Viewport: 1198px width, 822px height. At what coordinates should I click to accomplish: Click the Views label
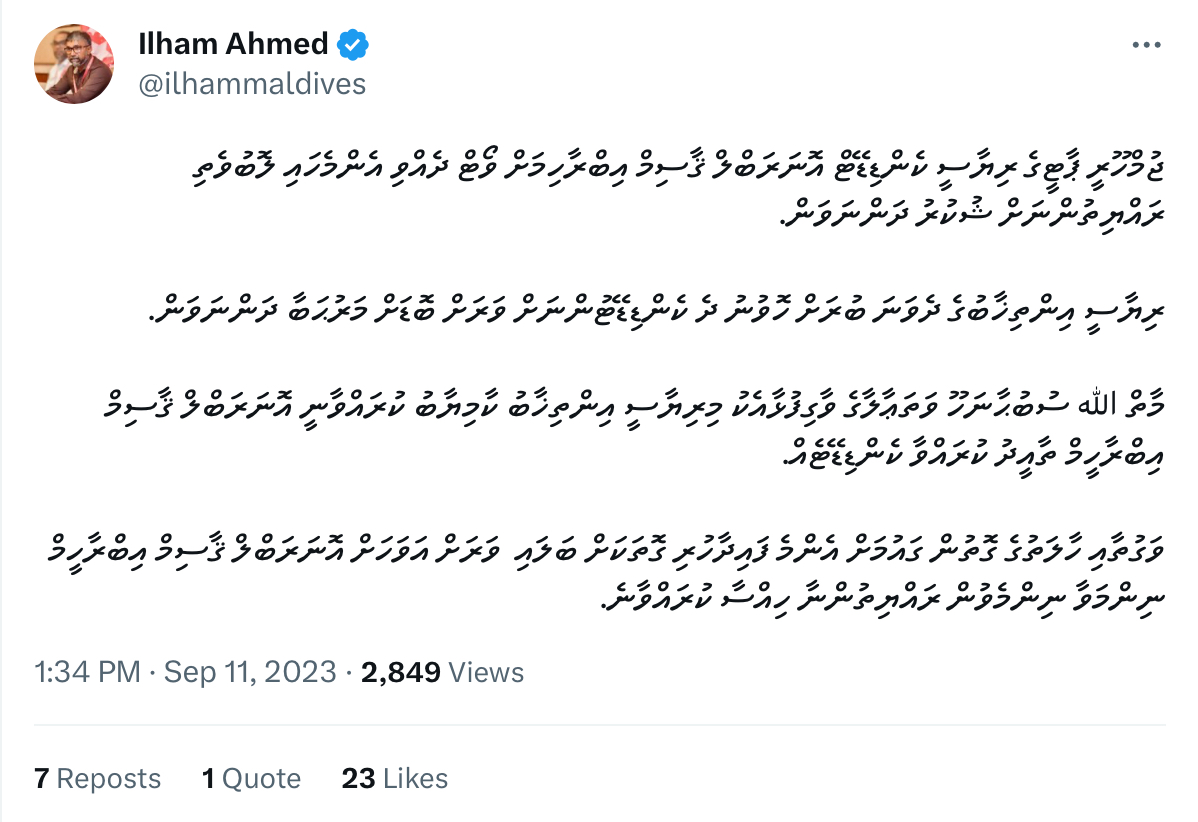click(x=487, y=672)
